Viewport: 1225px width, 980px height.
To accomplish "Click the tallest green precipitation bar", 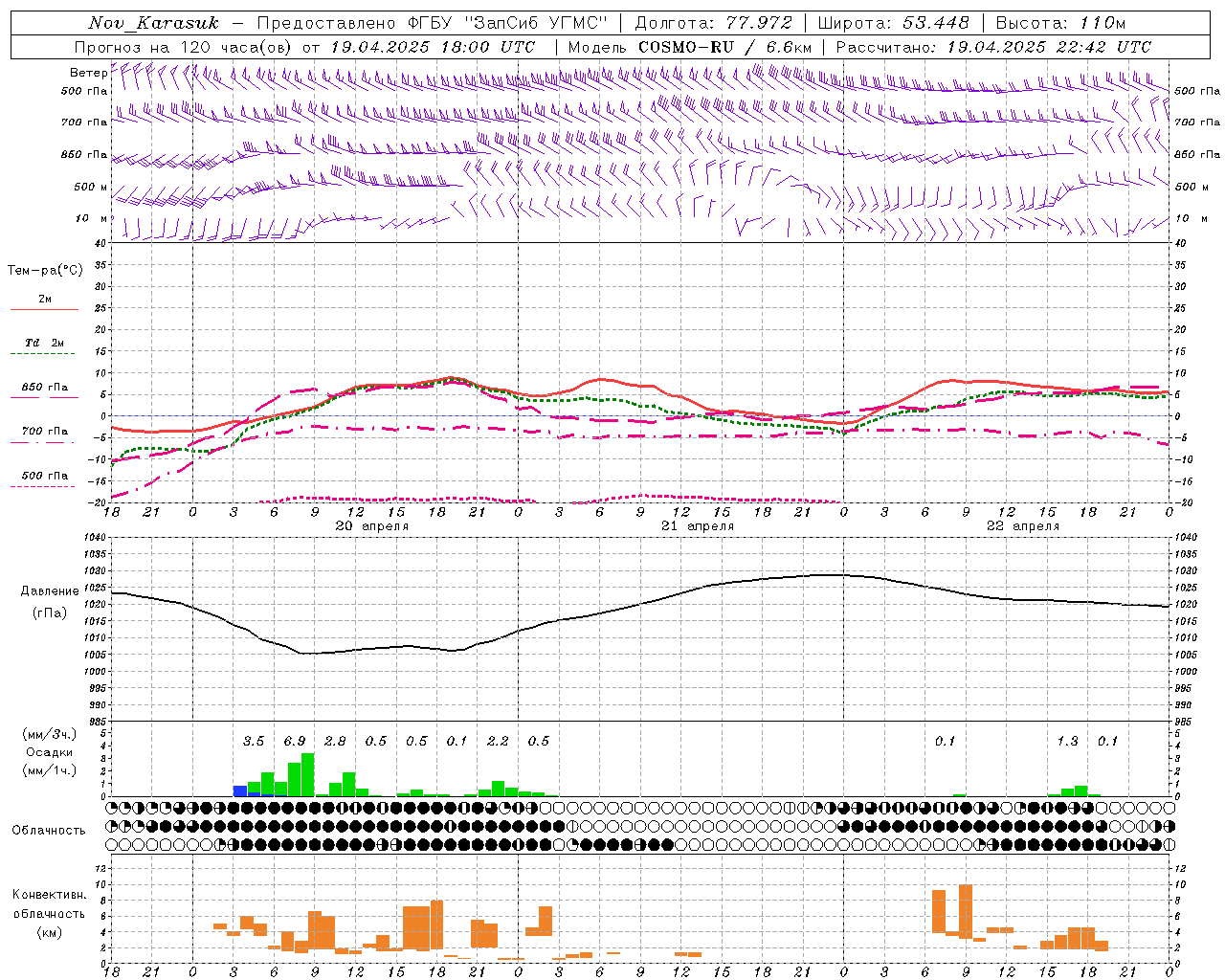I will (x=307, y=775).
